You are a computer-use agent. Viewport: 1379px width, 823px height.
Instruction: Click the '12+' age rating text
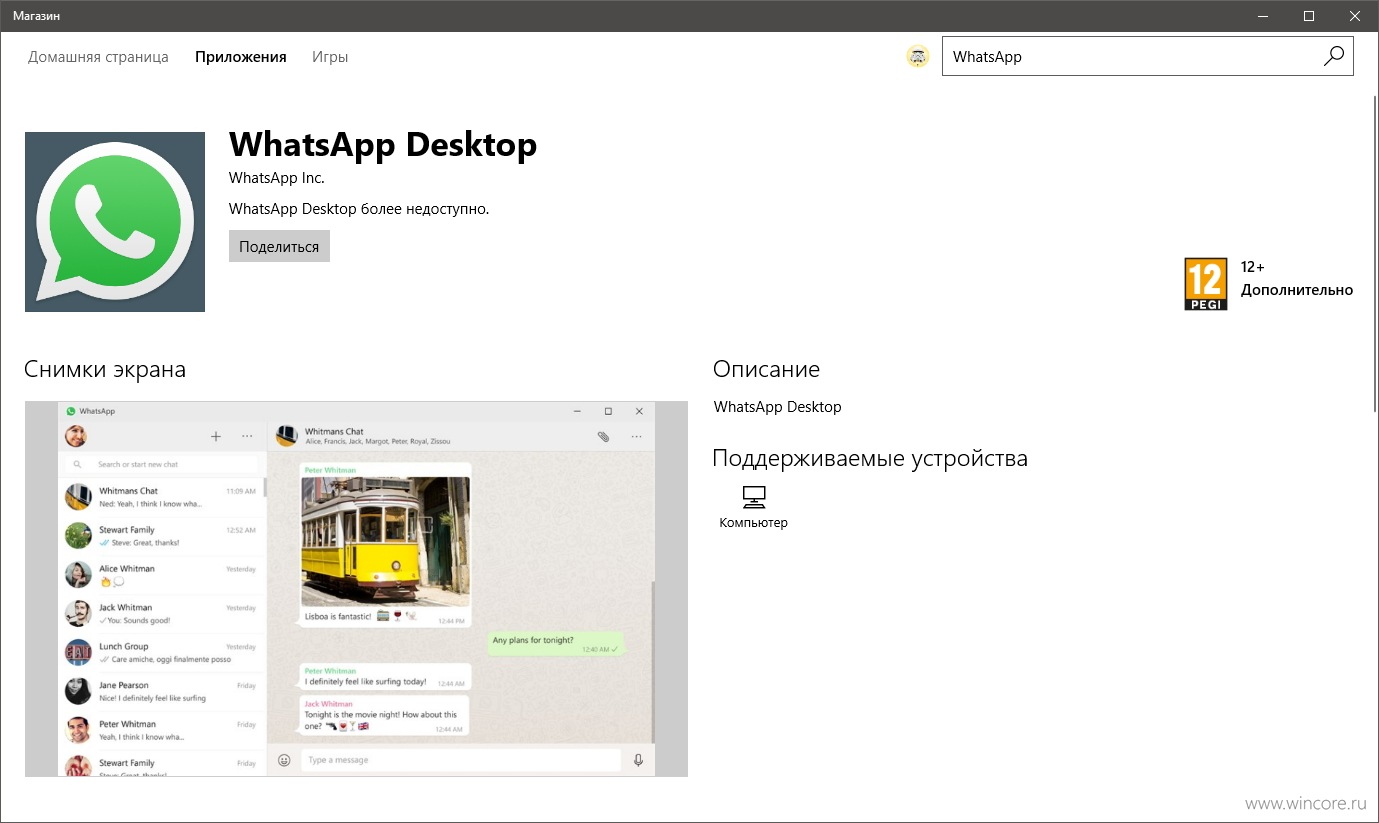[x=1253, y=267]
